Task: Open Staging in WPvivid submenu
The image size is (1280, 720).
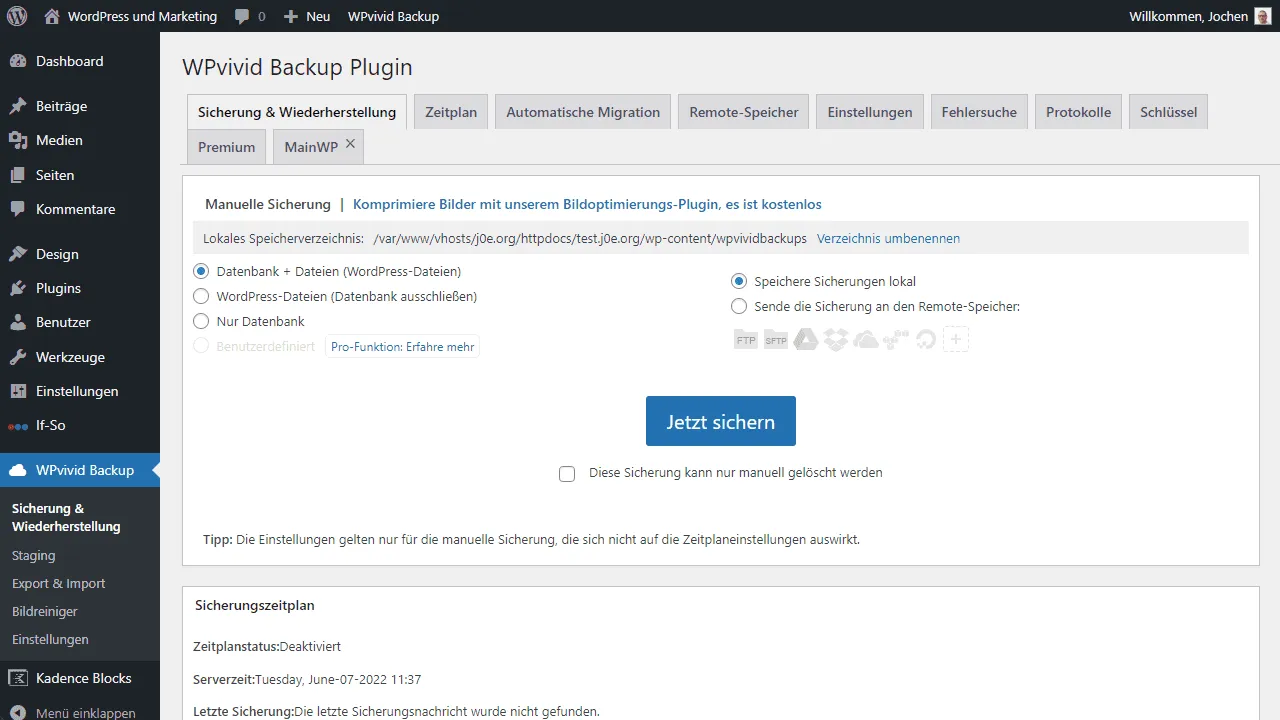Action: coord(34,555)
